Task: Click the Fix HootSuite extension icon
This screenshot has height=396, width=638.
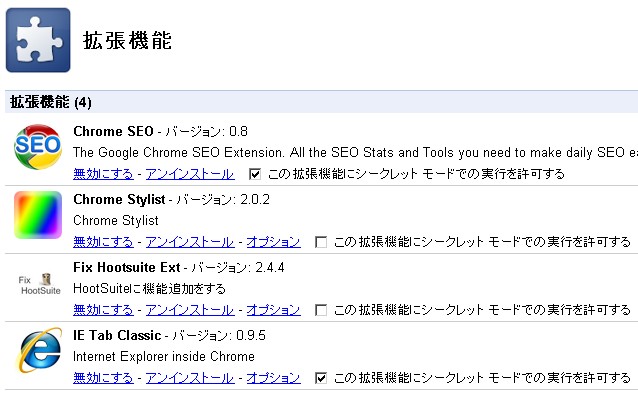Action: (x=39, y=284)
